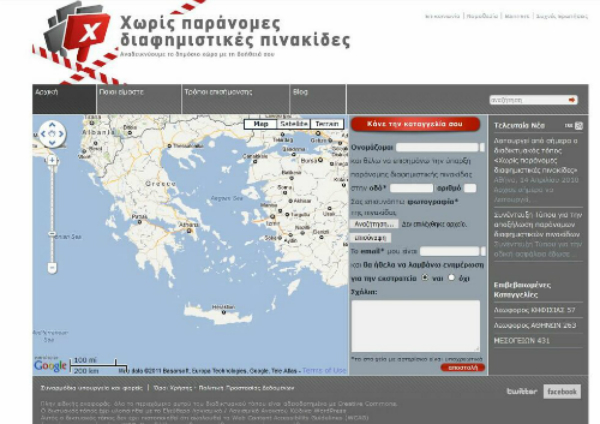Click the Patras city marker on the map

140,222
